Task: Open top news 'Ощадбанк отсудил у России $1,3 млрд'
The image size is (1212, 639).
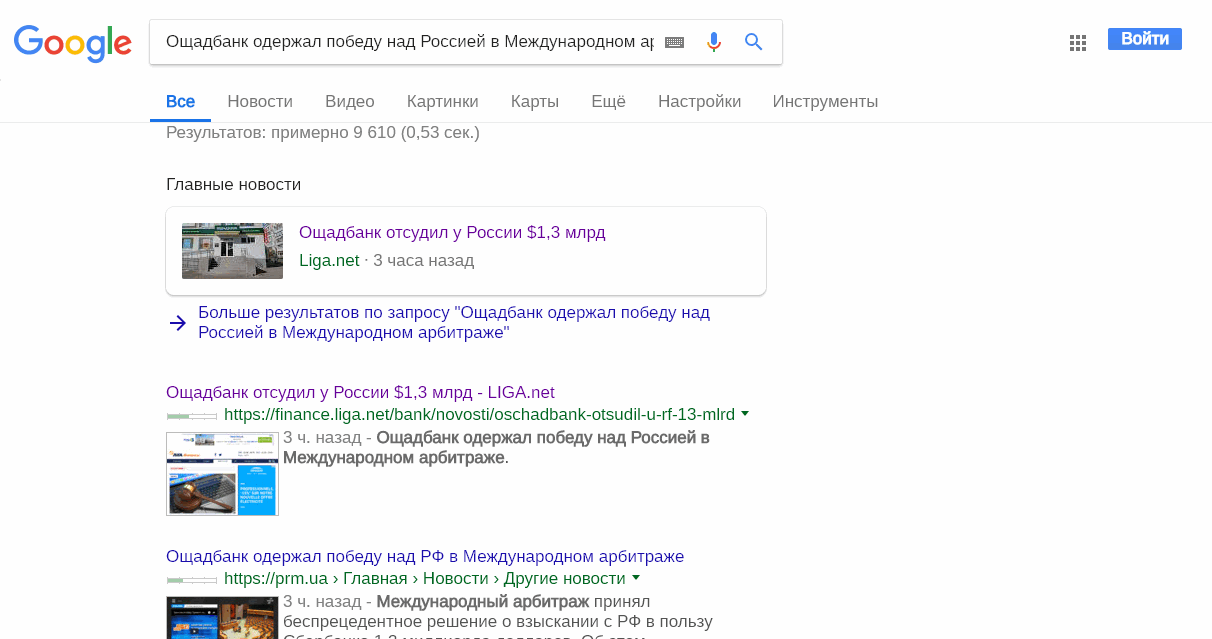Action: pos(452,233)
